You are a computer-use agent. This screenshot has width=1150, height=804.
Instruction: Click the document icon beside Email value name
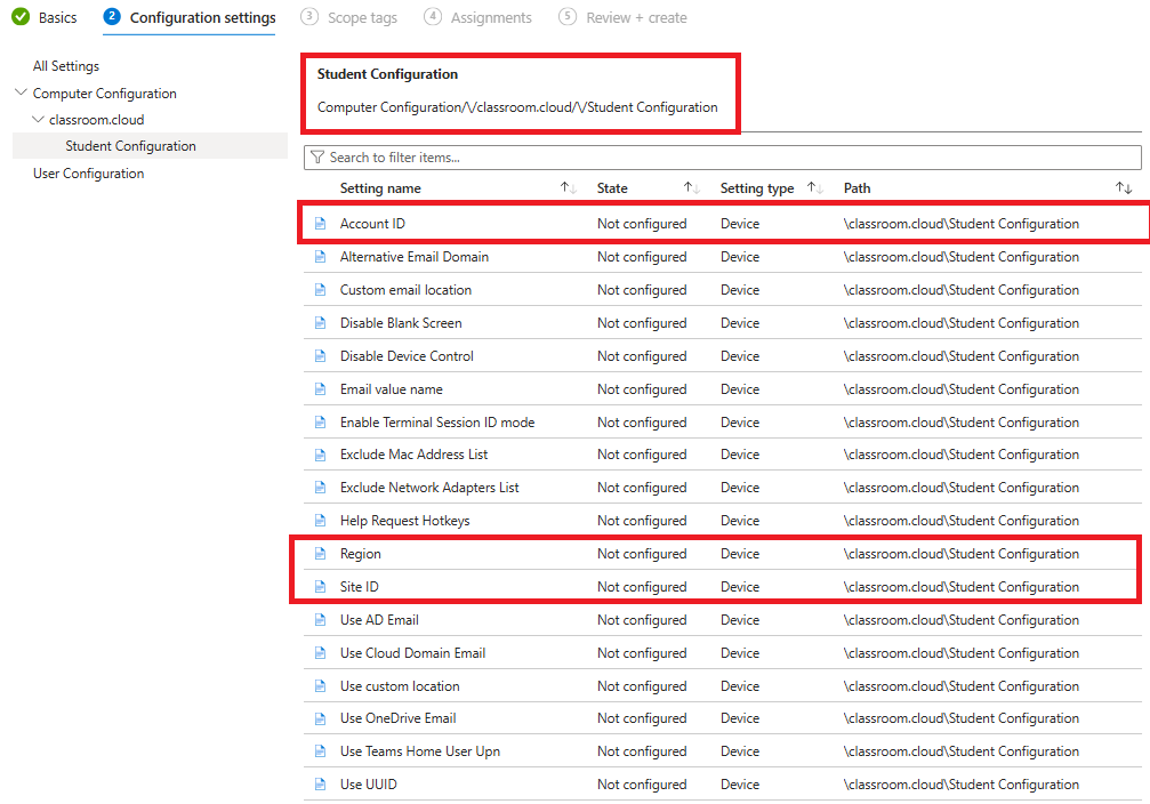320,389
